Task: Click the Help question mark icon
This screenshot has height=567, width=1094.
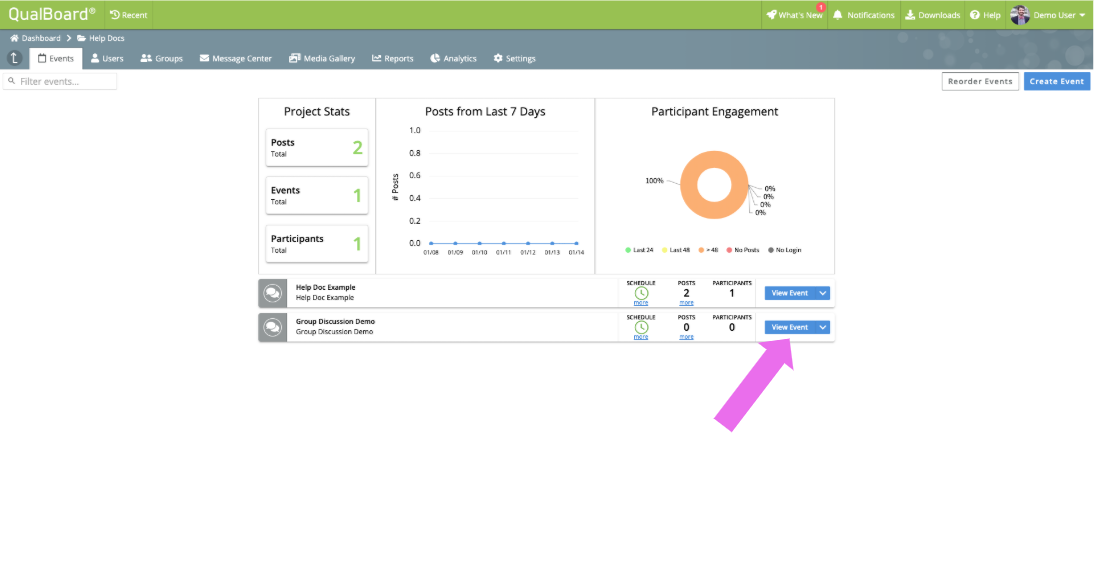Action: coord(975,15)
